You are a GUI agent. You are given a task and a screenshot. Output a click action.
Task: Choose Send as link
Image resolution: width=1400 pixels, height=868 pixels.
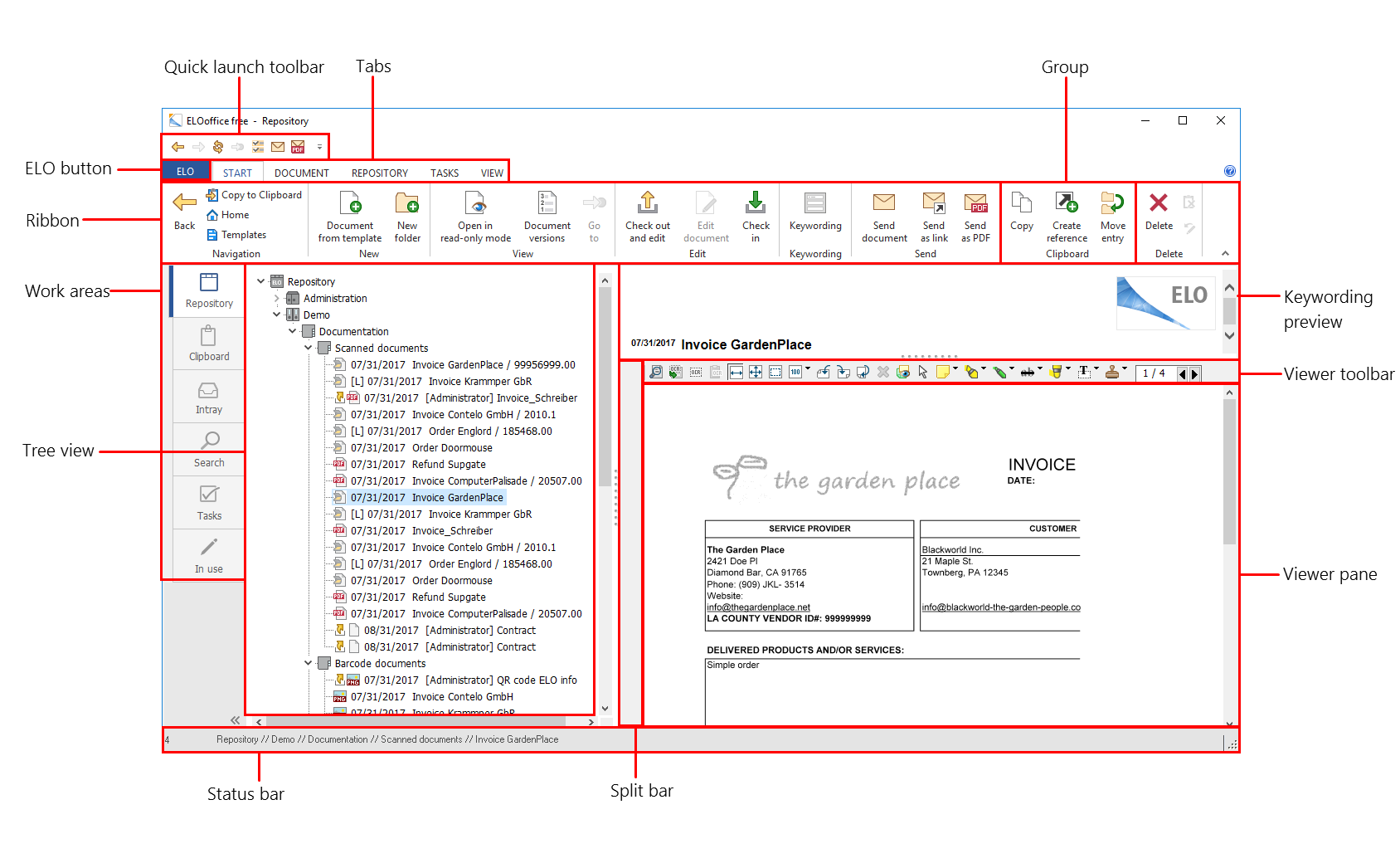934,217
